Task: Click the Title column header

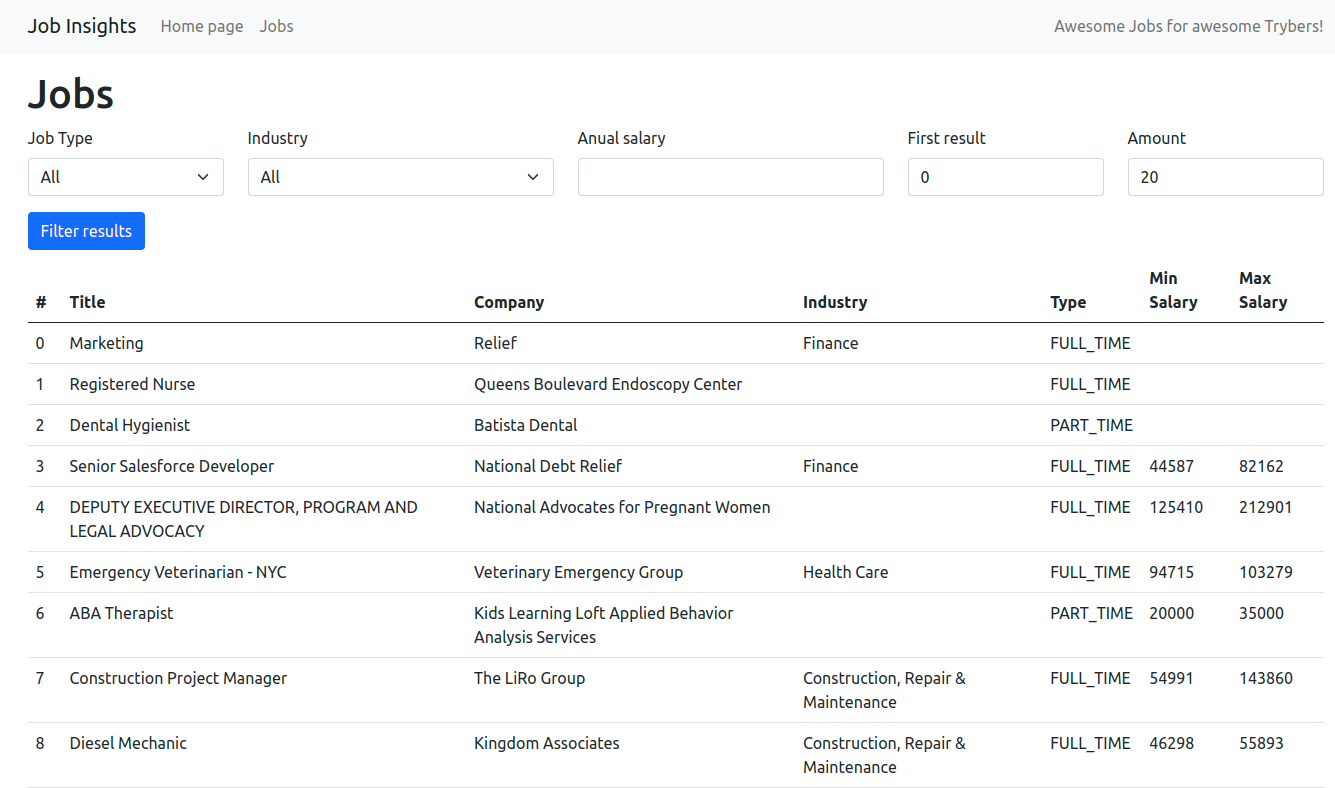Action: point(87,301)
